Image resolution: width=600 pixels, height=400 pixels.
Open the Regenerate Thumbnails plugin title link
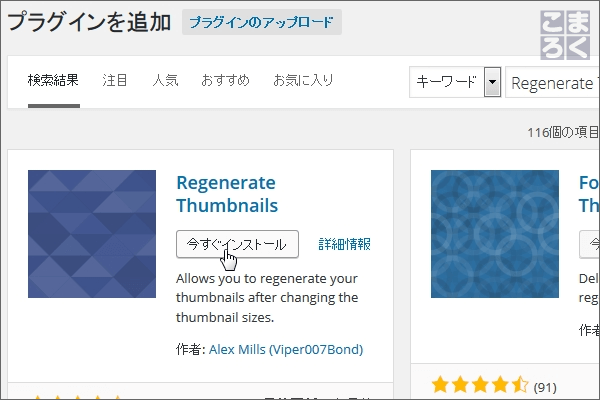[x=227, y=194]
